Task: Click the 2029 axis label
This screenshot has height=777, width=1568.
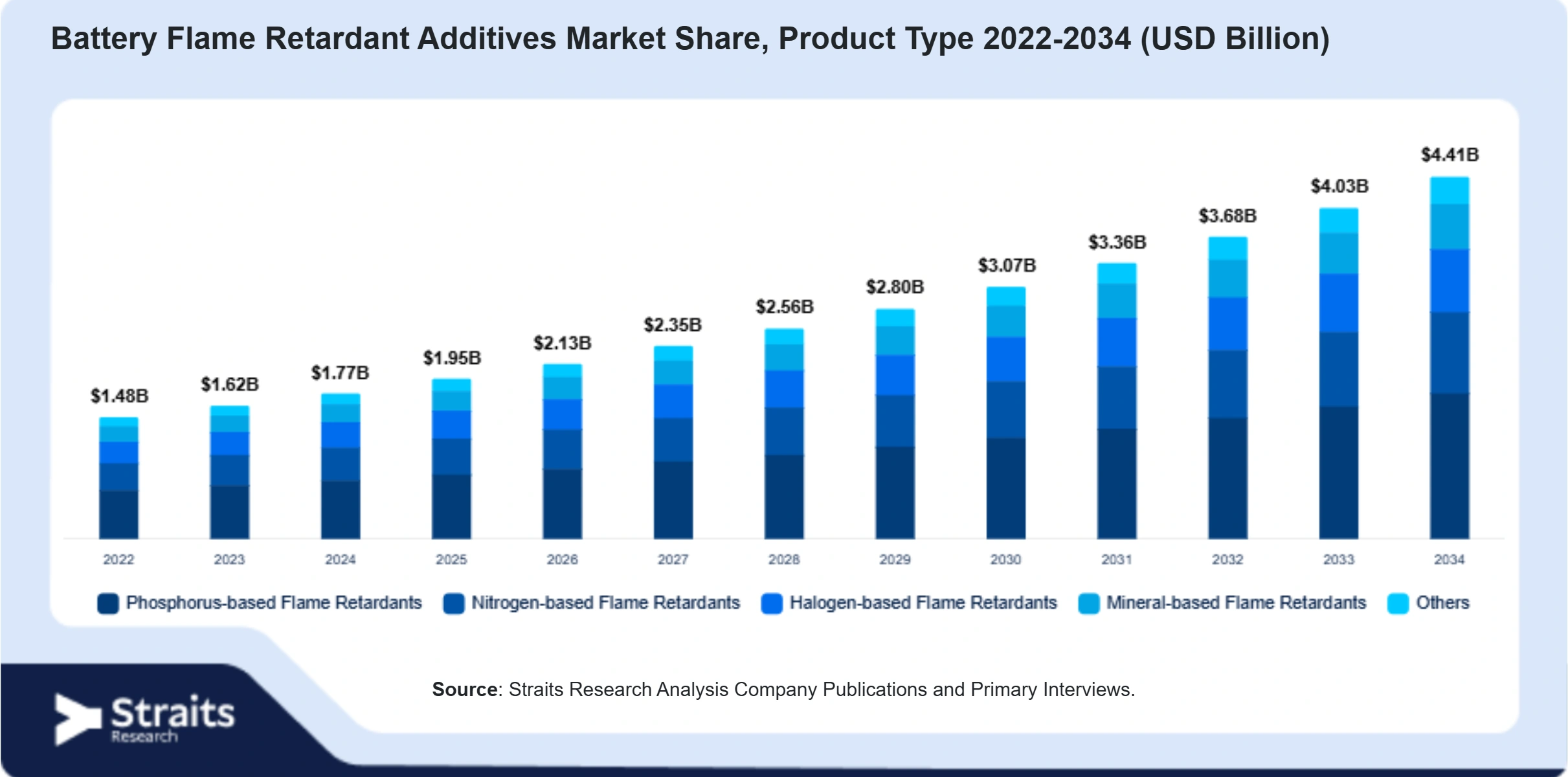Action: pyautogui.click(x=895, y=559)
